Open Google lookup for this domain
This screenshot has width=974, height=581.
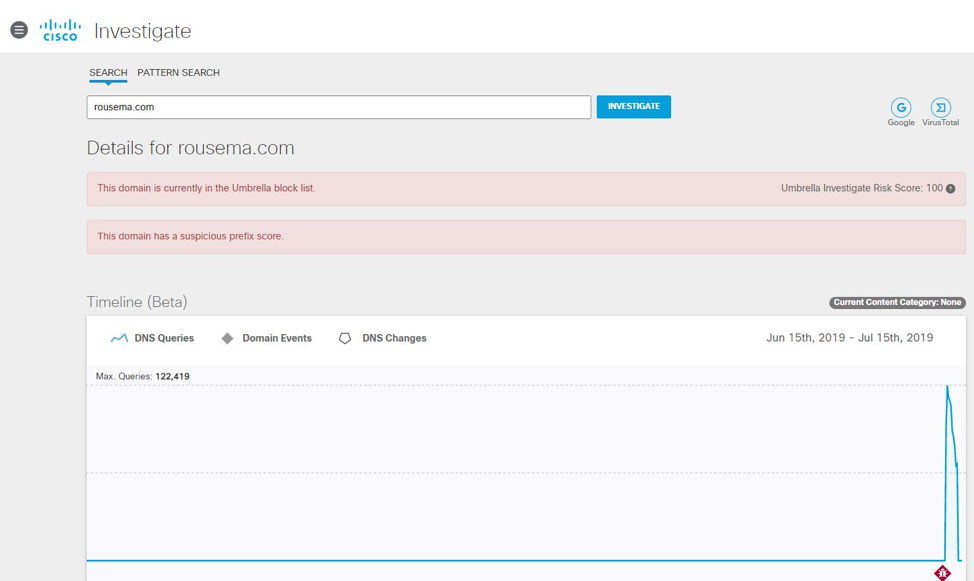[900, 108]
